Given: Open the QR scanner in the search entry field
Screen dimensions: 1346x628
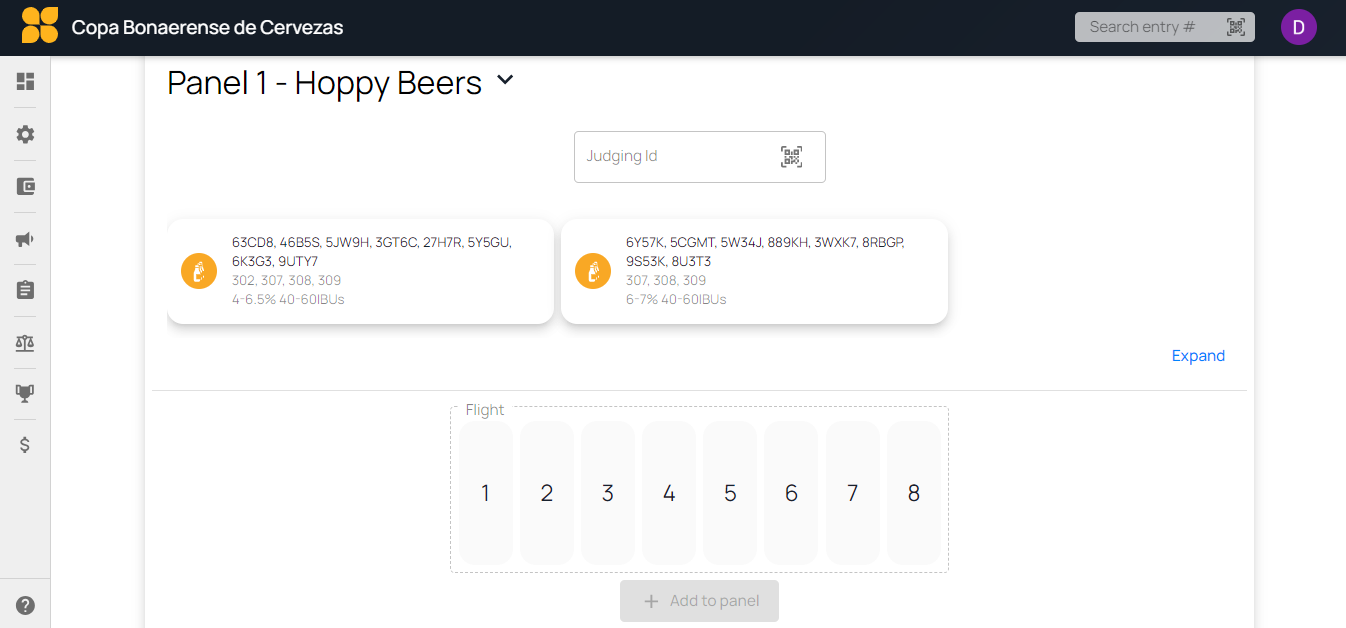Looking at the screenshot, I should point(1234,27).
